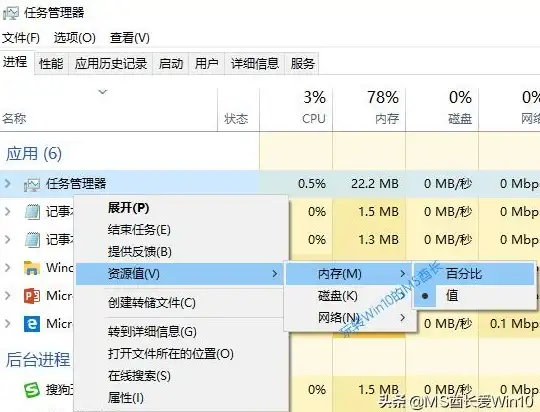Image resolution: width=540 pixels, height=412 pixels.
Task: Click the 后台进程 group heading
Action: (x=38, y=359)
